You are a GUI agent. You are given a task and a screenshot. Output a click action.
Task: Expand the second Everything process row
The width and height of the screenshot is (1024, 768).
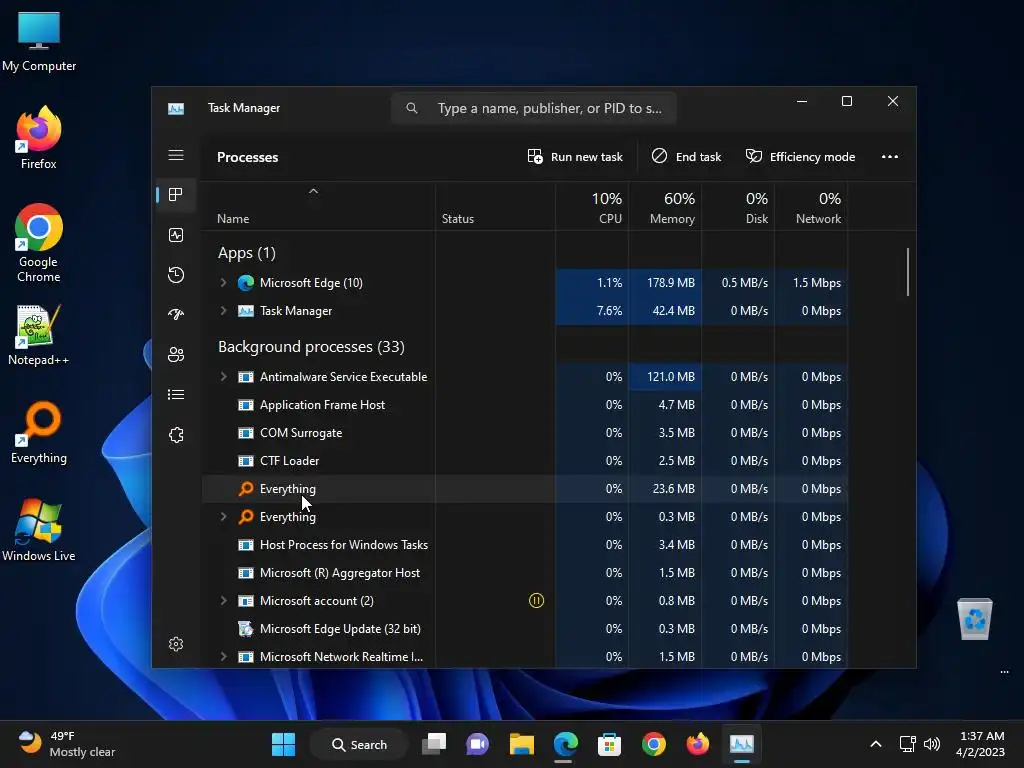tap(223, 517)
